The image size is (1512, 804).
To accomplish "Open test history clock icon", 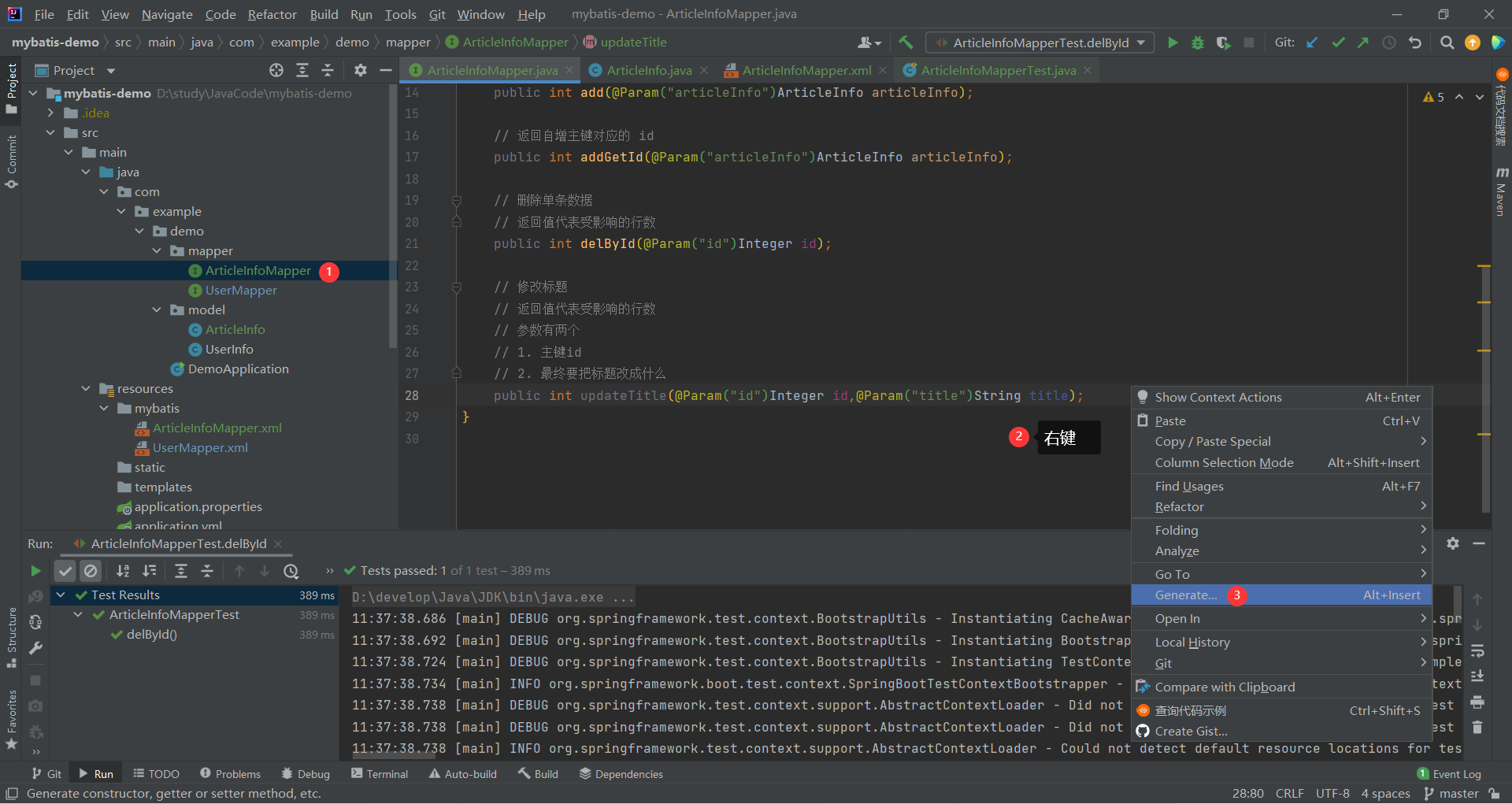I will [291, 571].
